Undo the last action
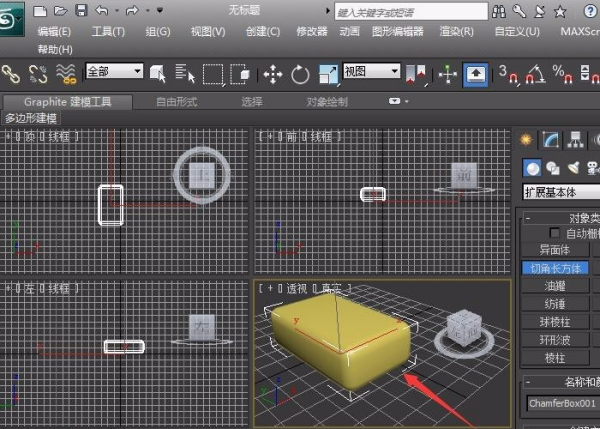600x429 pixels. (x=102, y=11)
